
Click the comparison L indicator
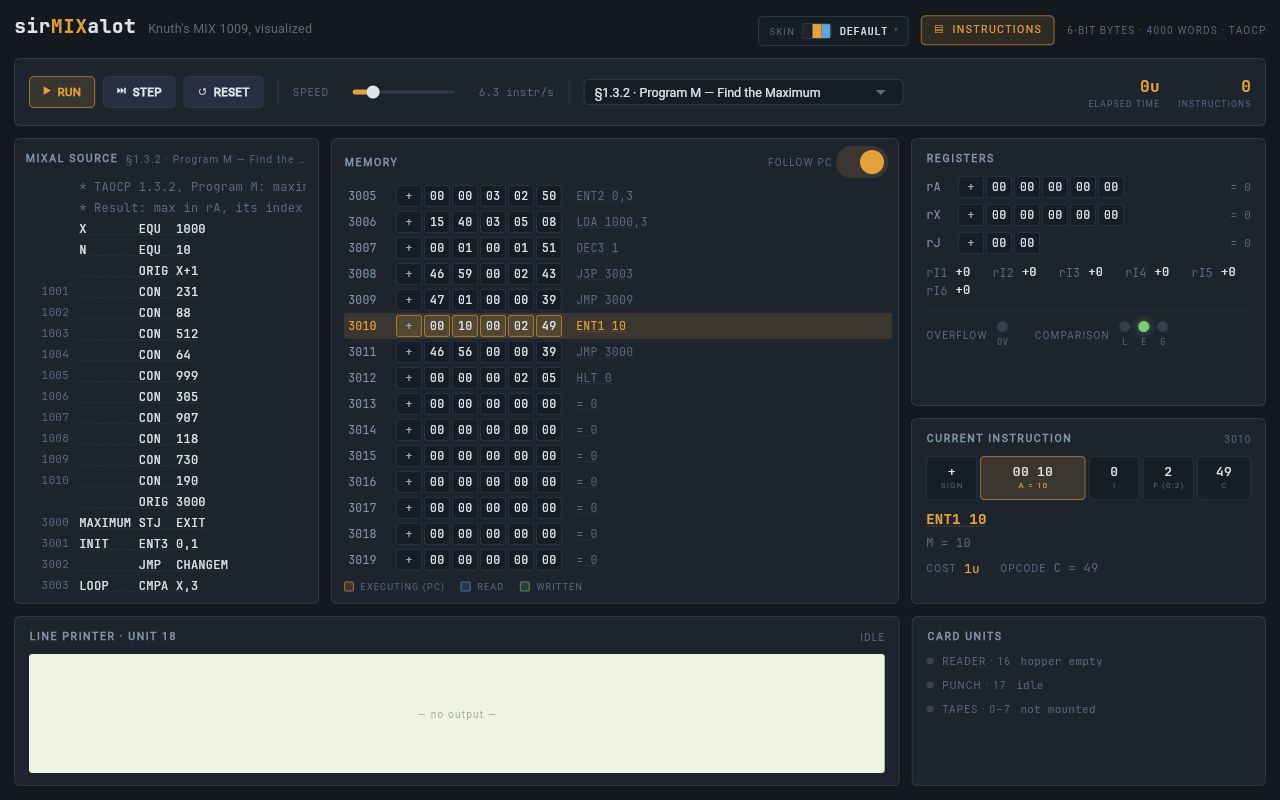click(x=1124, y=327)
